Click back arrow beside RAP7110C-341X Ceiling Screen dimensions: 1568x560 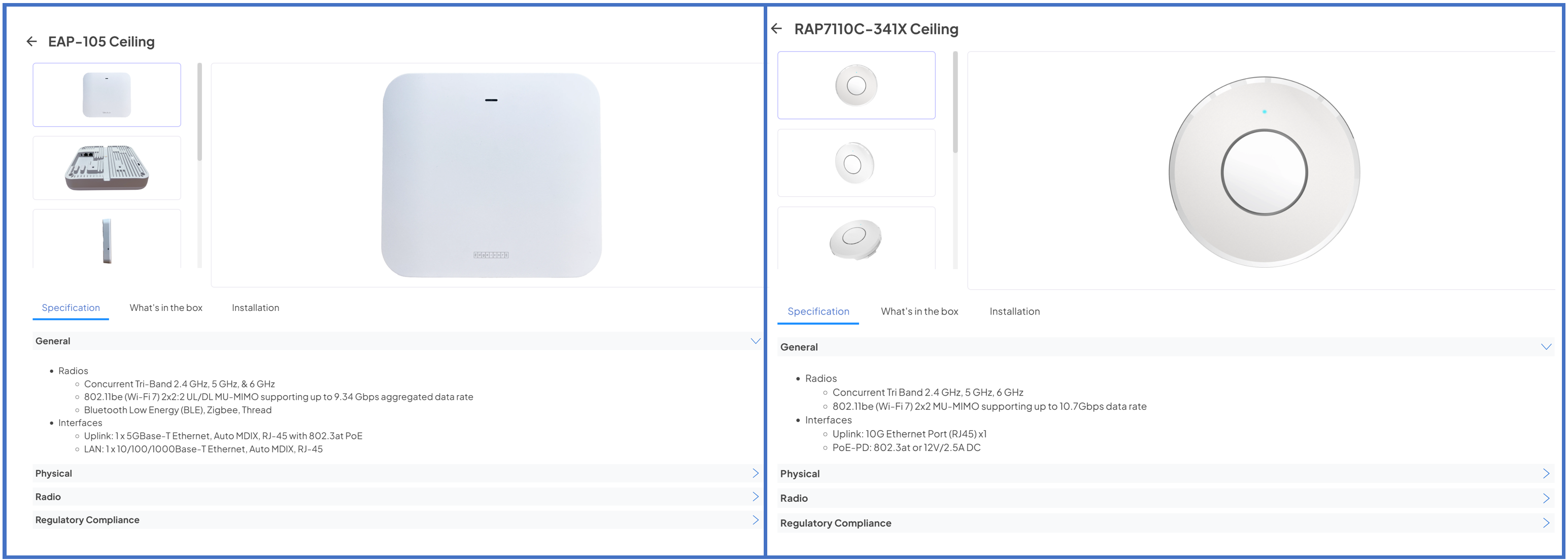coord(776,28)
